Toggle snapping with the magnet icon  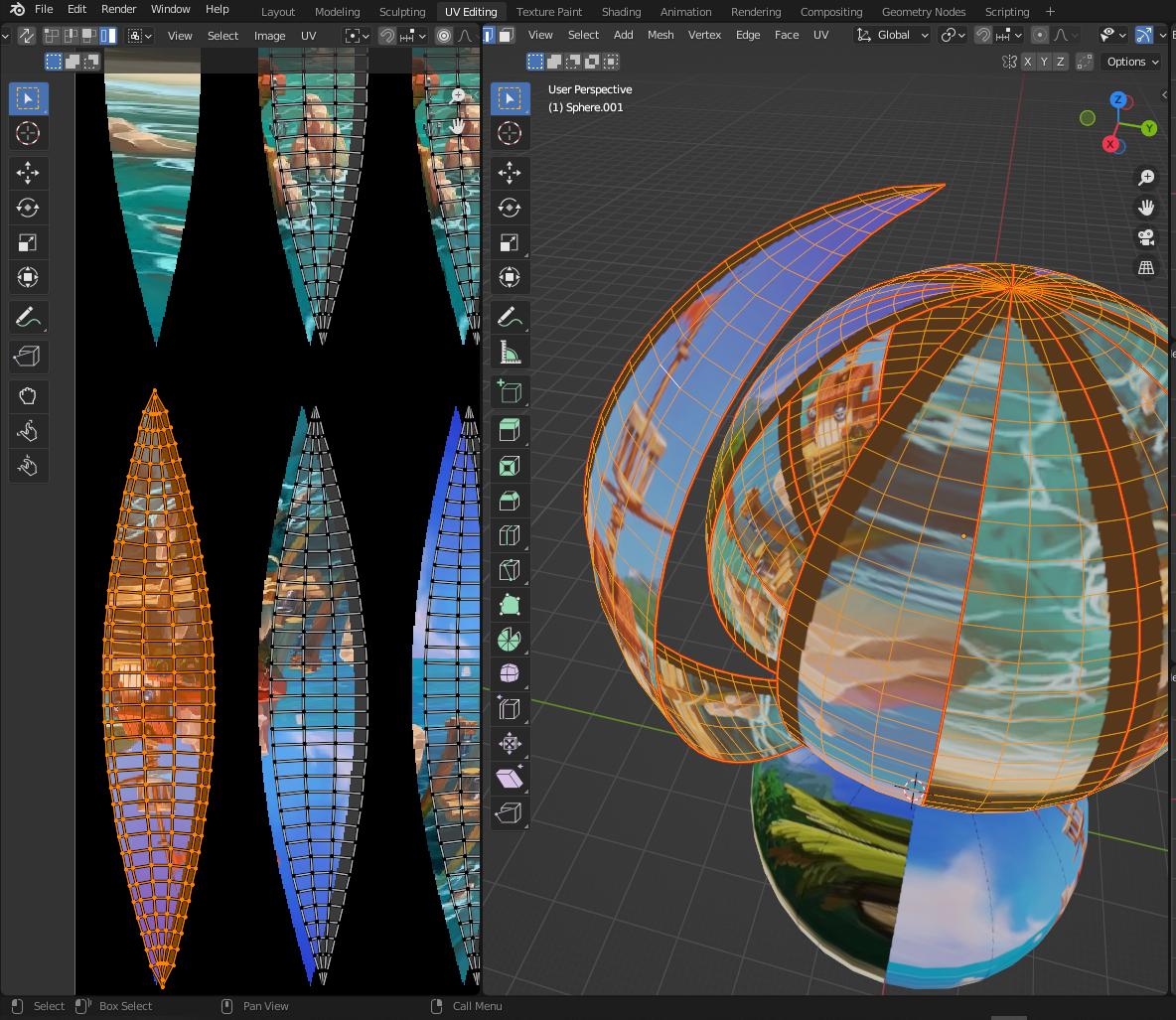point(982,35)
